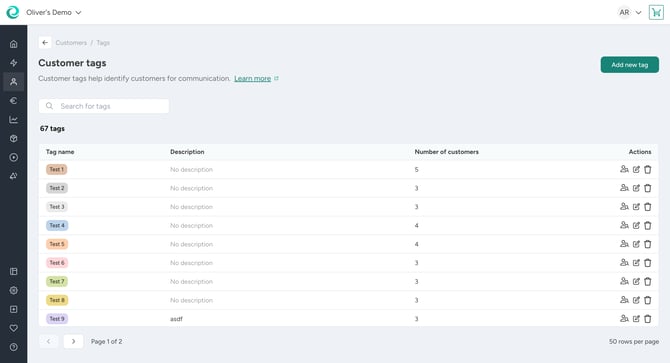Click the Tags breadcrumb
670x363 pixels.
pyautogui.click(x=103, y=43)
